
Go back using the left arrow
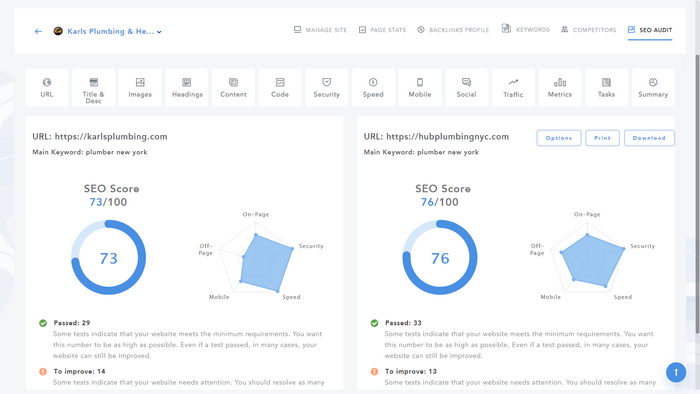click(x=38, y=31)
